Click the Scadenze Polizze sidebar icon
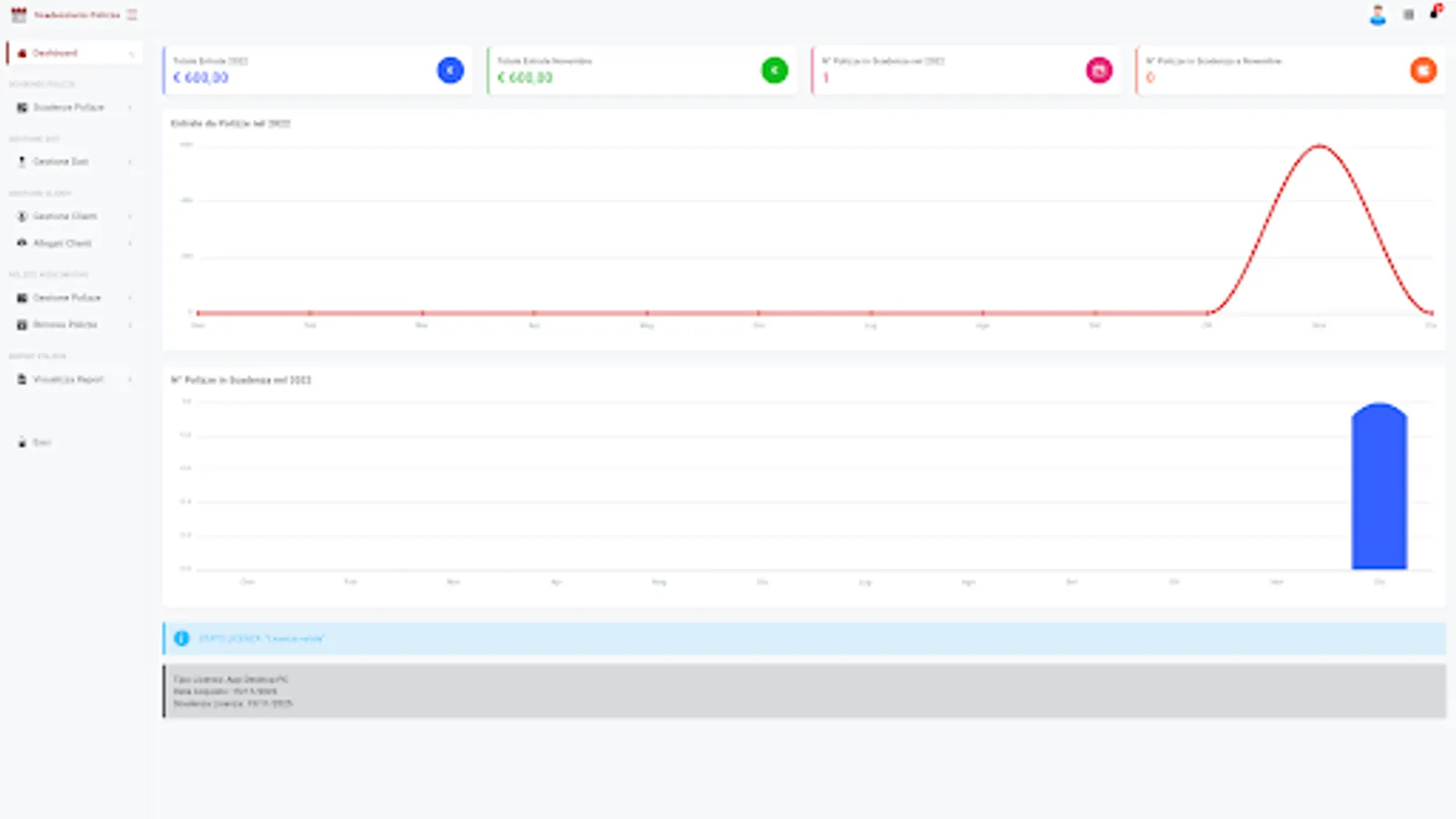The image size is (1456, 819). tap(22, 107)
